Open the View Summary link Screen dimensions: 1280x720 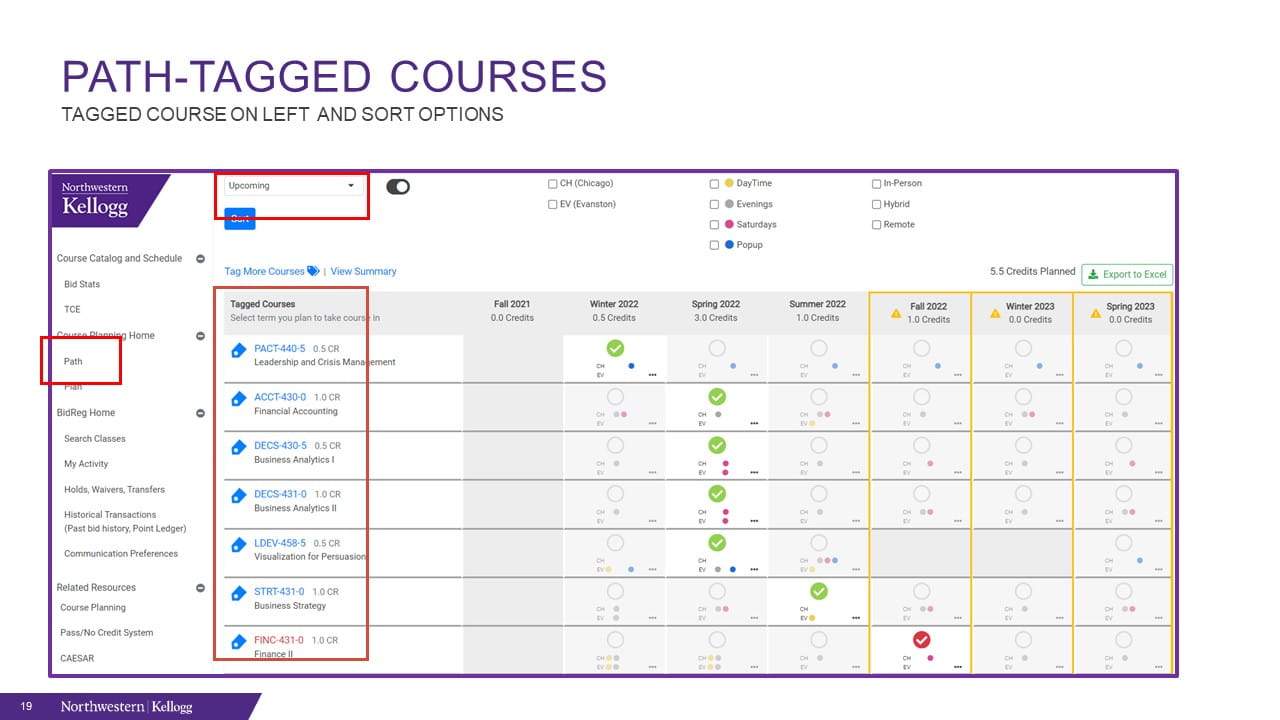tap(363, 271)
